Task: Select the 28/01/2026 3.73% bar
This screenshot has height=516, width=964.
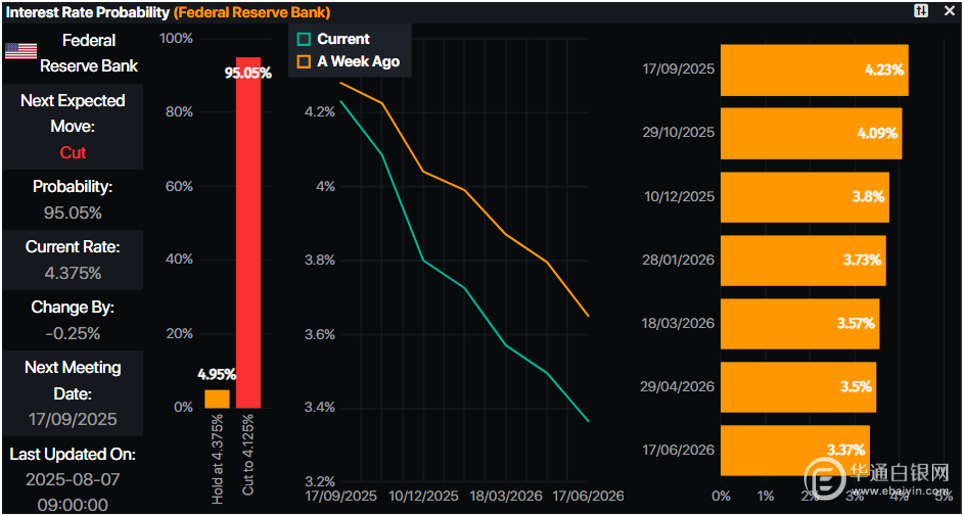Action: pyautogui.click(x=803, y=260)
